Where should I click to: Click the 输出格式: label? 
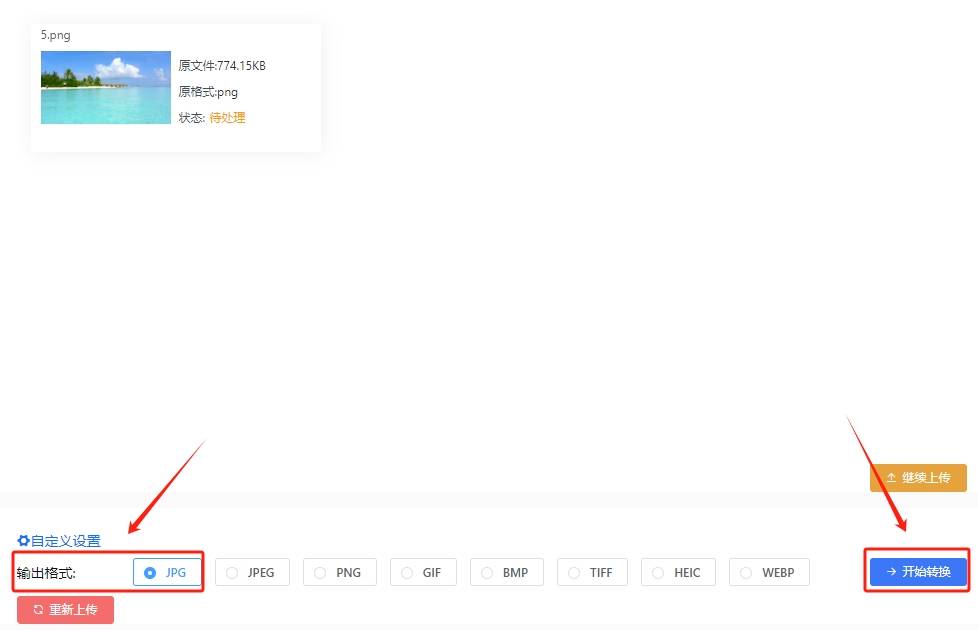pos(46,573)
